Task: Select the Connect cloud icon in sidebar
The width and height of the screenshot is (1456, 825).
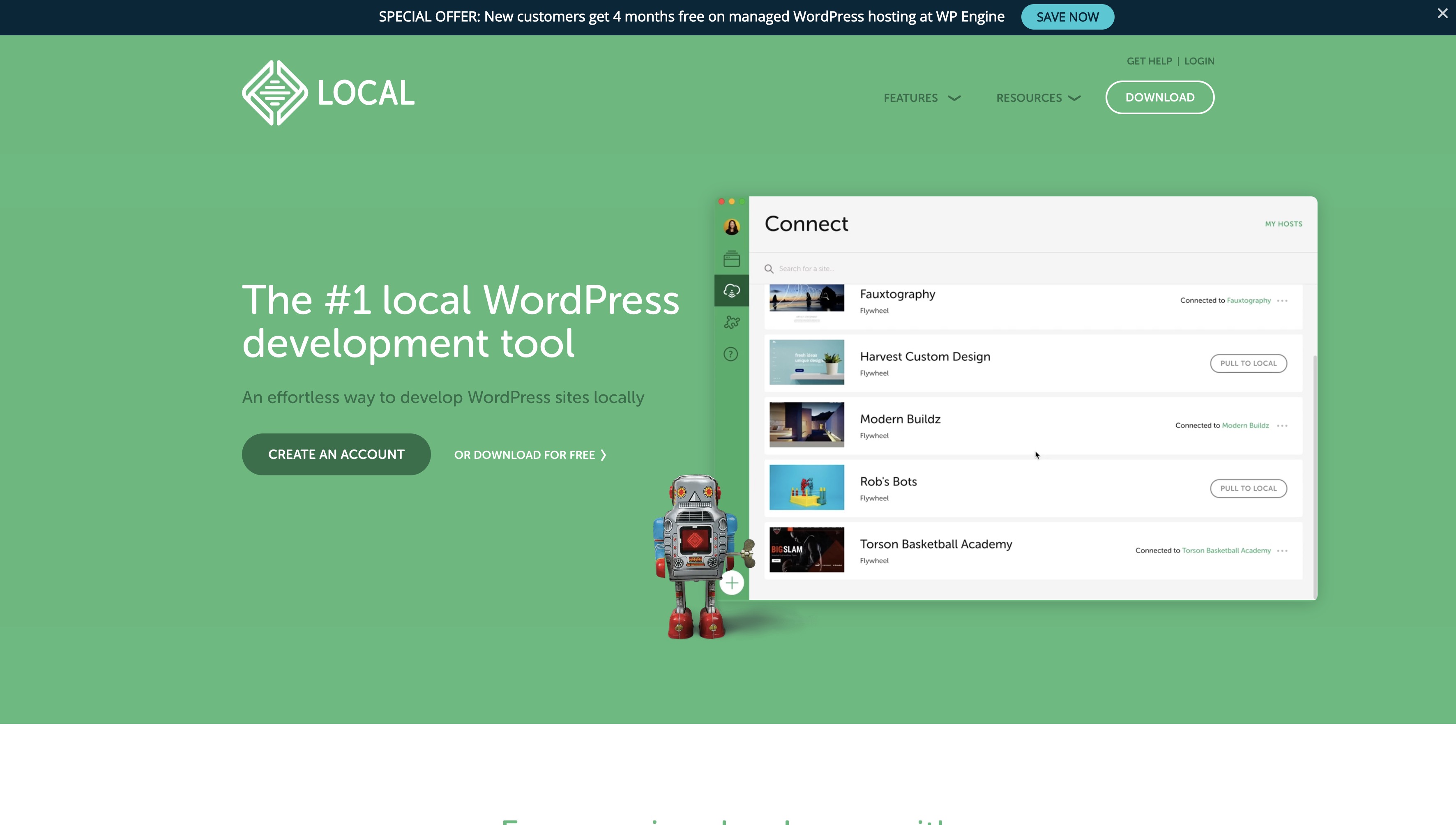Action: pyautogui.click(x=731, y=290)
